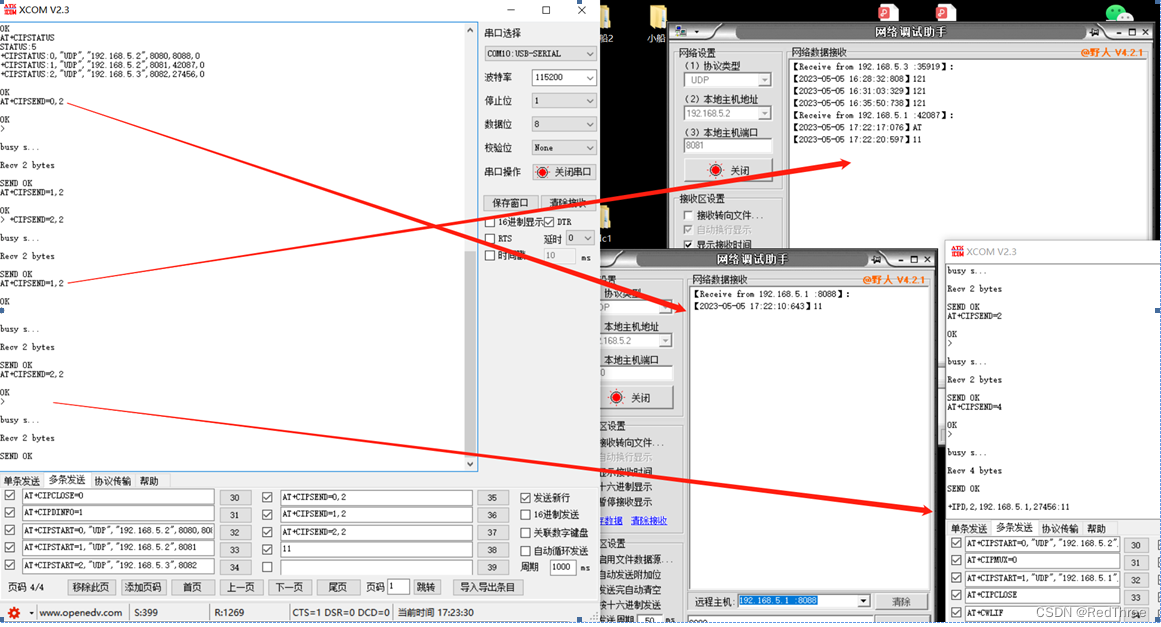The height and width of the screenshot is (627, 1161).
Task: Open the first red PDF desktop file icon
Action: tap(887, 11)
